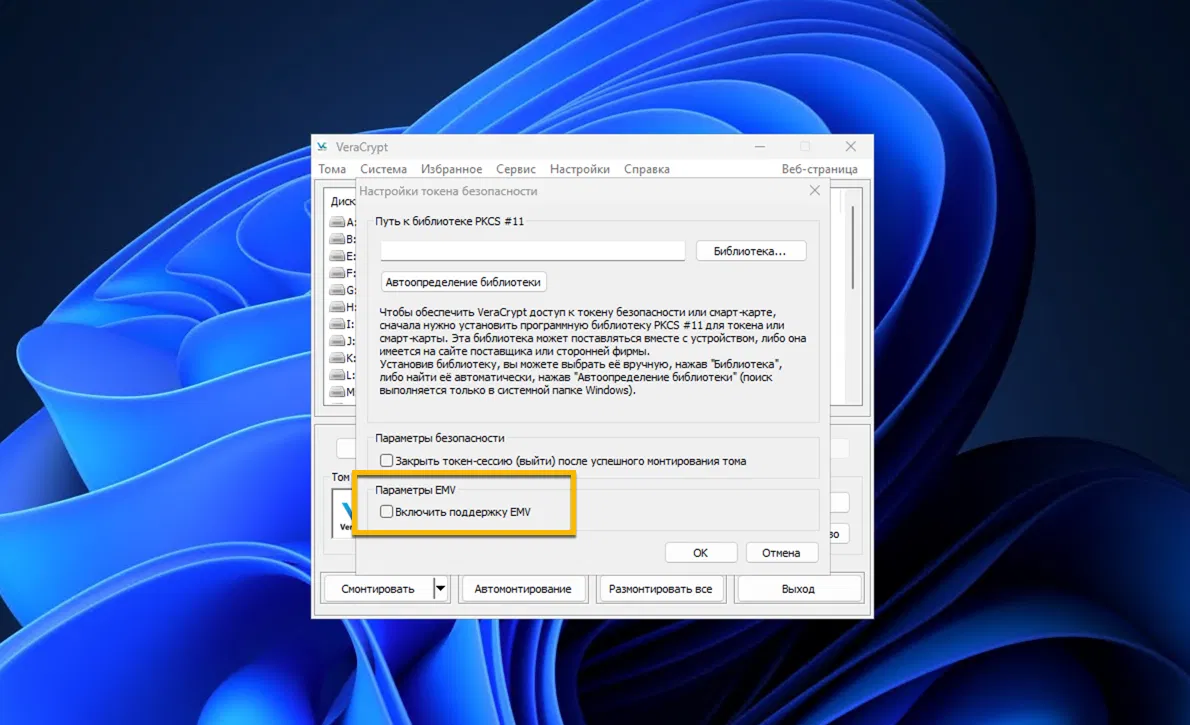Click Размонтировать все button

660,589
